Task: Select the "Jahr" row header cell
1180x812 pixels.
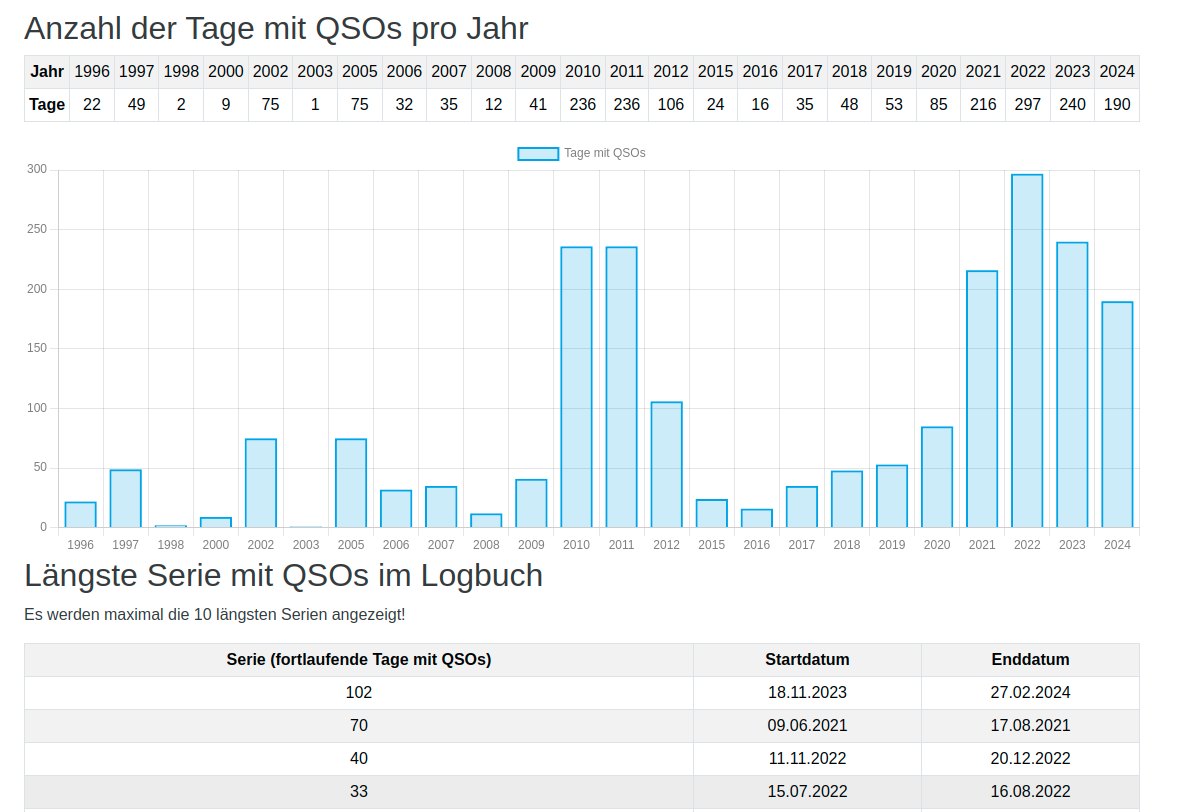Action: (x=47, y=72)
